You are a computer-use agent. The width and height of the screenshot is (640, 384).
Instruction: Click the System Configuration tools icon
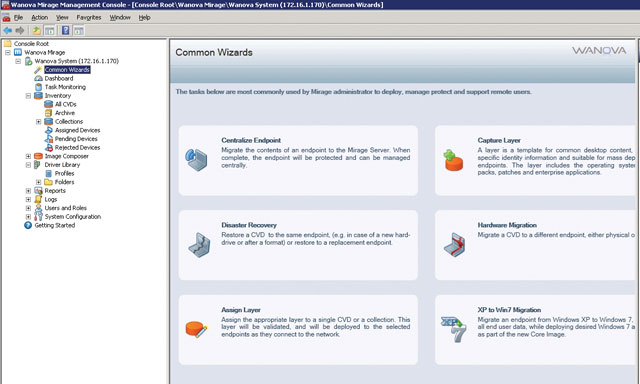tap(38, 217)
